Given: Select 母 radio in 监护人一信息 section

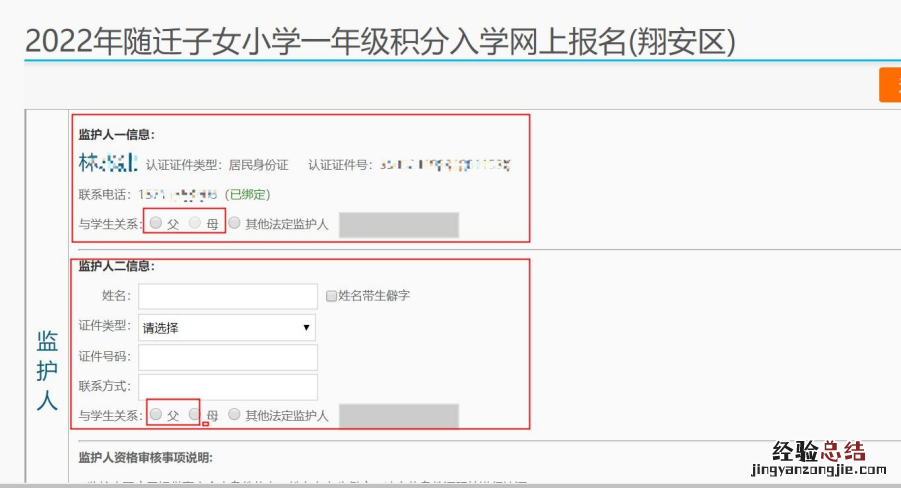Looking at the screenshot, I should coord(195,224).
